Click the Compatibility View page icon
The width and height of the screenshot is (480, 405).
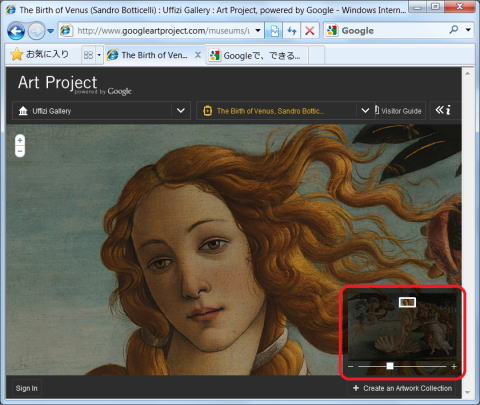(274, 31)
